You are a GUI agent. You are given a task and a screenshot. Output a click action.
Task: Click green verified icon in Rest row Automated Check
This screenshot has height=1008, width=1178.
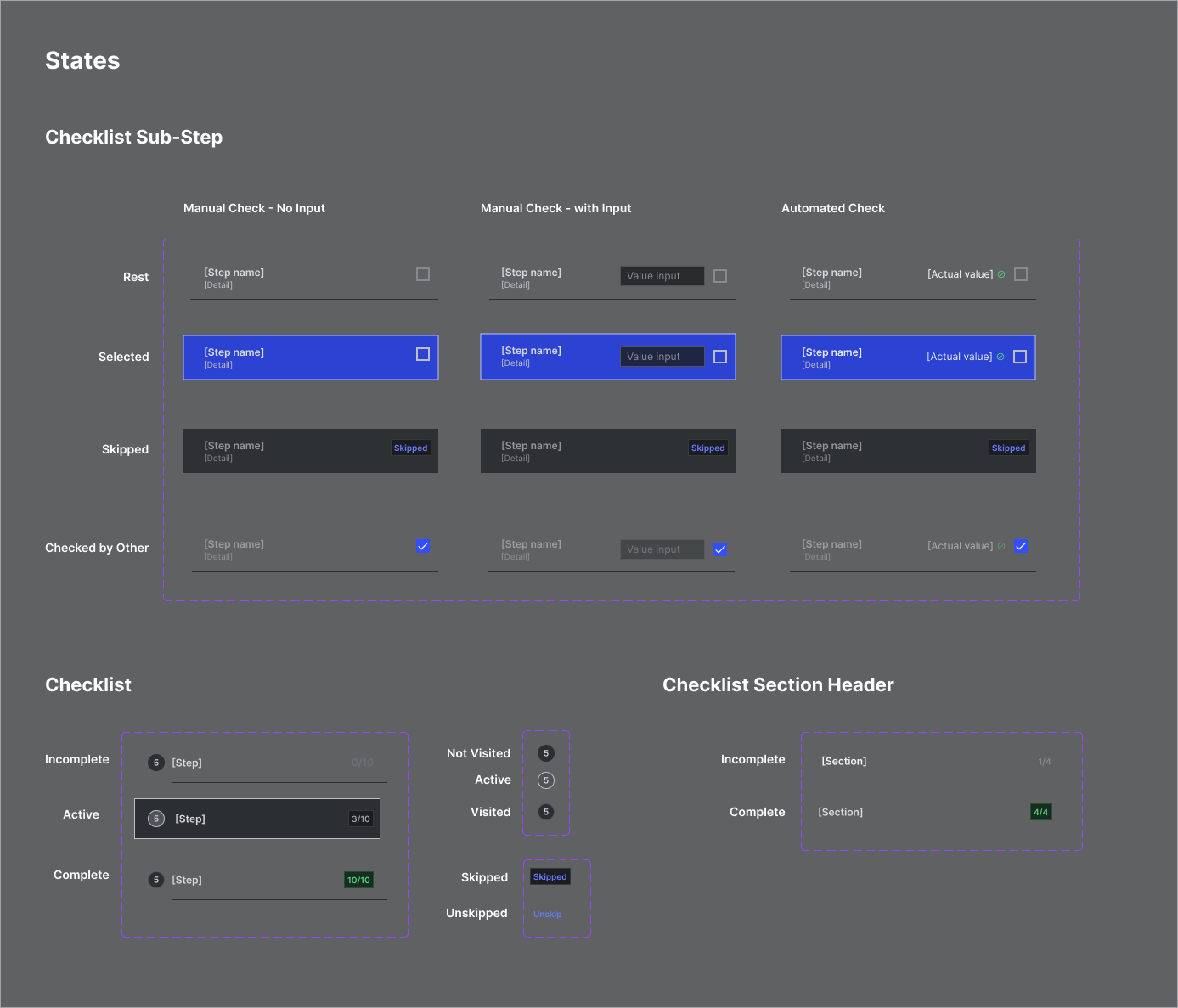click(1001, 274)
